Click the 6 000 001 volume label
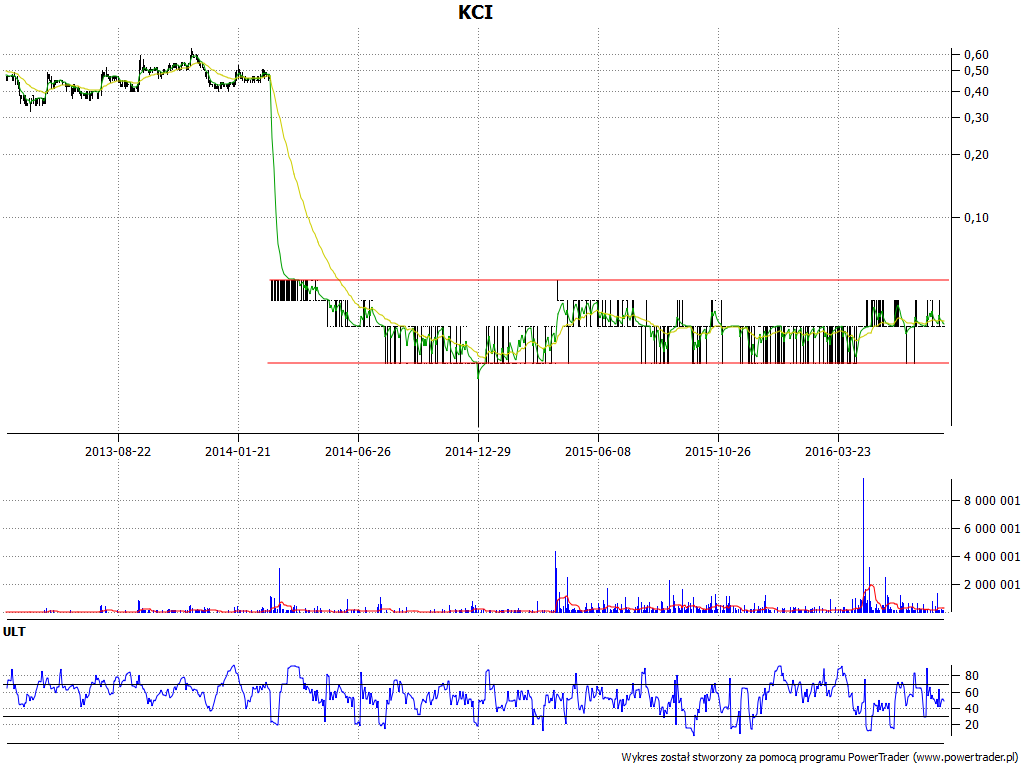 pyautogui.click(x=992, y=528)
